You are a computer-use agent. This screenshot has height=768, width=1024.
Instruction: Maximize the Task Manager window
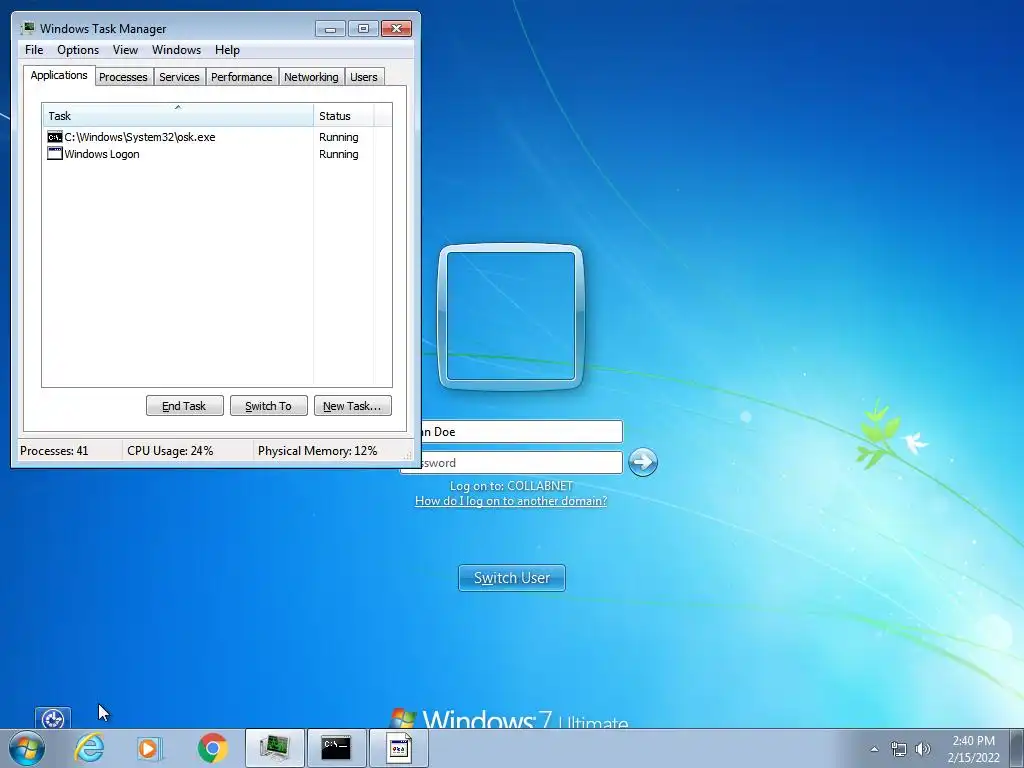point(363,28)
